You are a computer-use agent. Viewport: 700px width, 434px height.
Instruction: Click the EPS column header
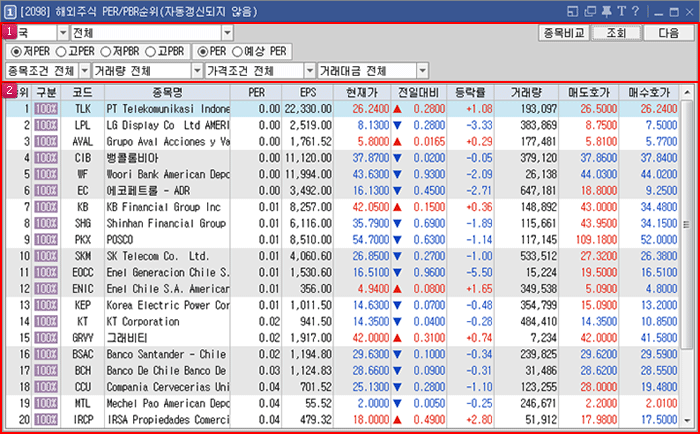[x=308, y=92]
